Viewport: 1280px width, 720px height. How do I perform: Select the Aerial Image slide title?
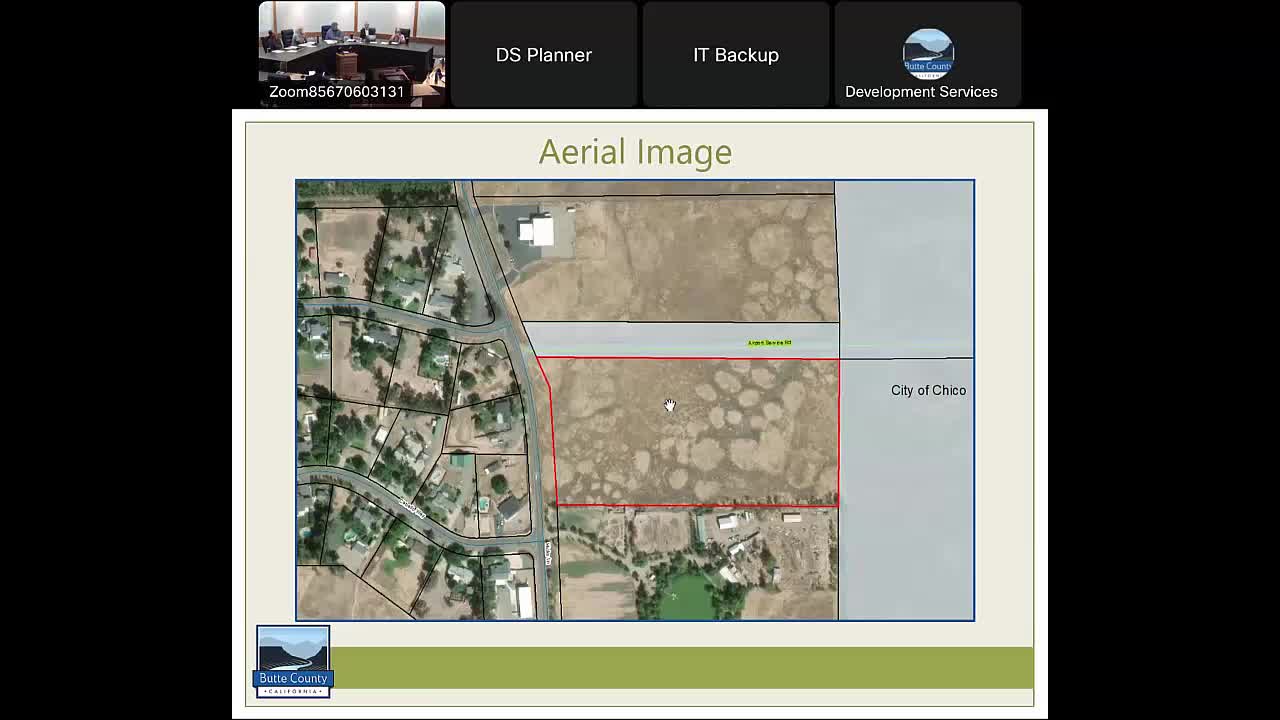tap(635, 152)
